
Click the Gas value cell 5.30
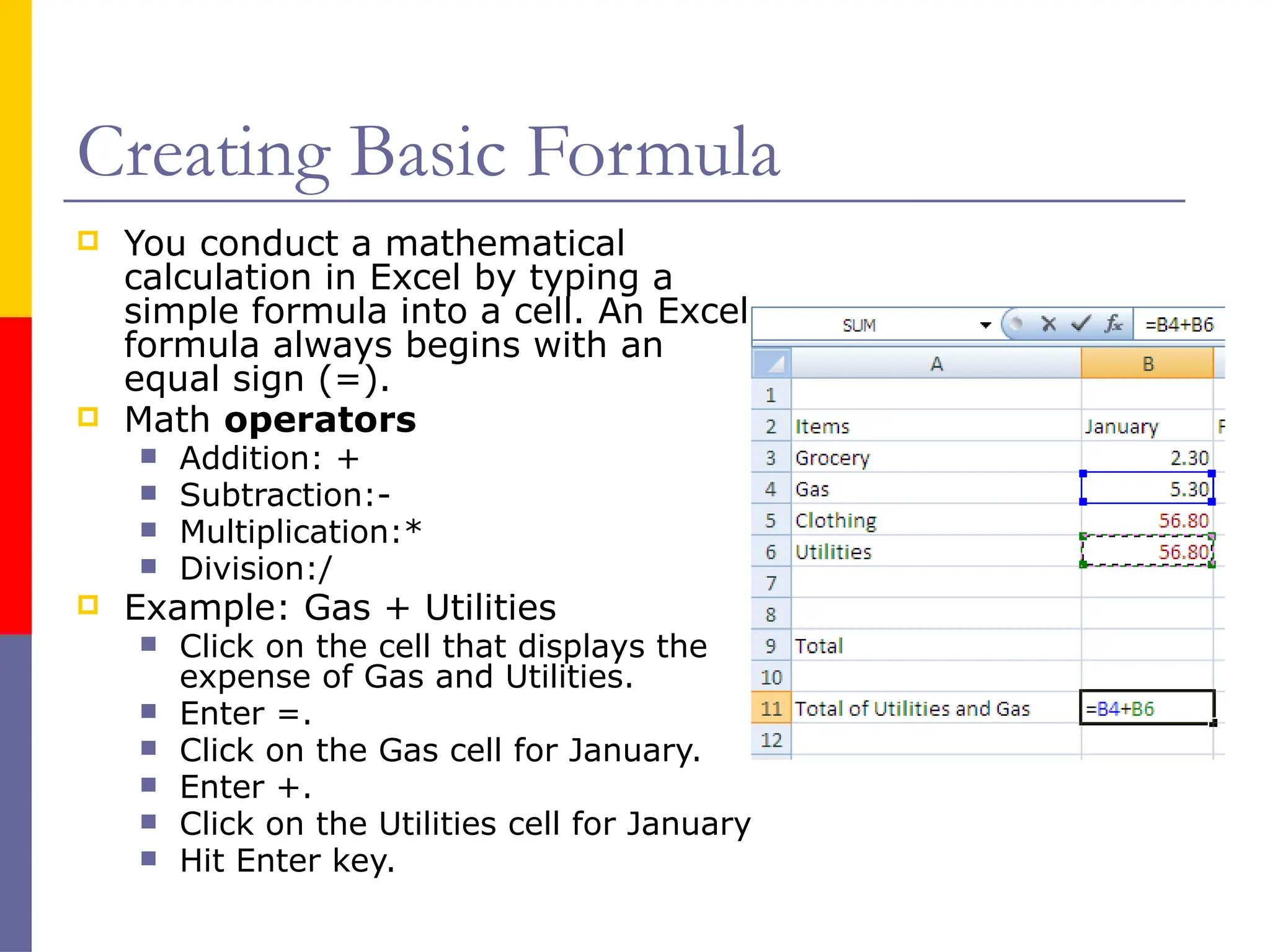coord(1147,489)
